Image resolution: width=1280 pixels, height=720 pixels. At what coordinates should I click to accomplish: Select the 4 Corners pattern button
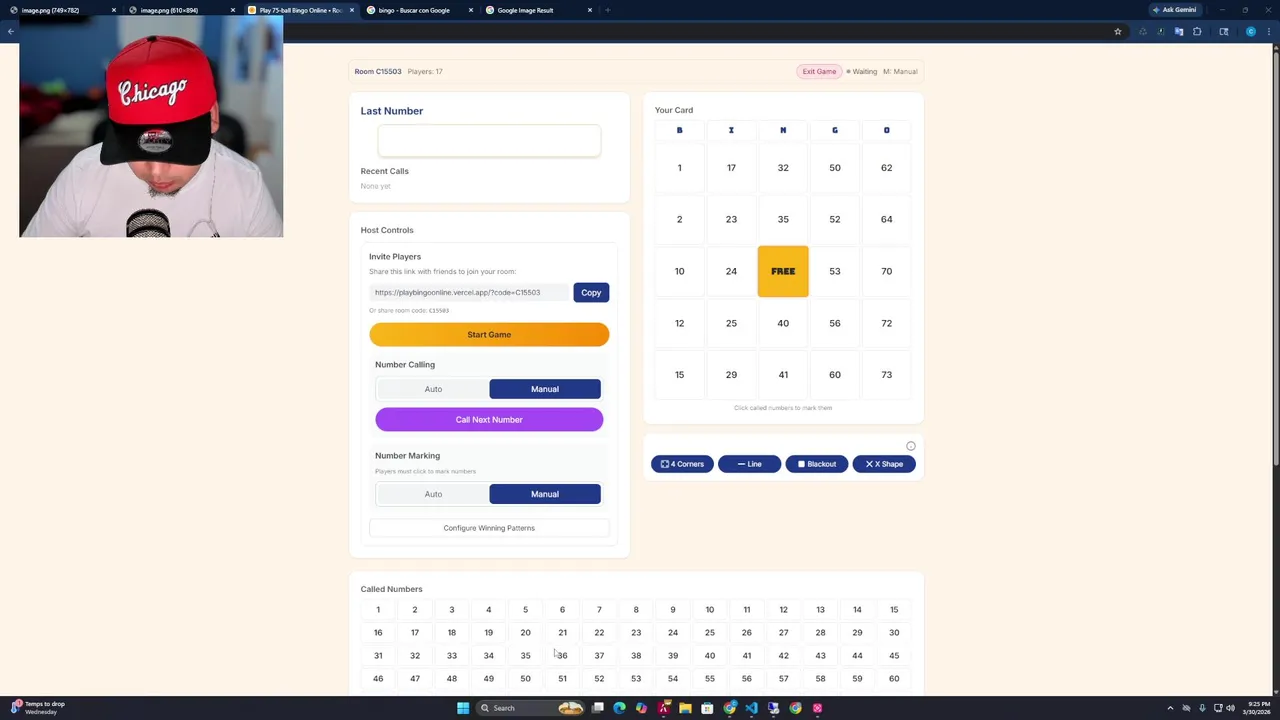[682, 464]
